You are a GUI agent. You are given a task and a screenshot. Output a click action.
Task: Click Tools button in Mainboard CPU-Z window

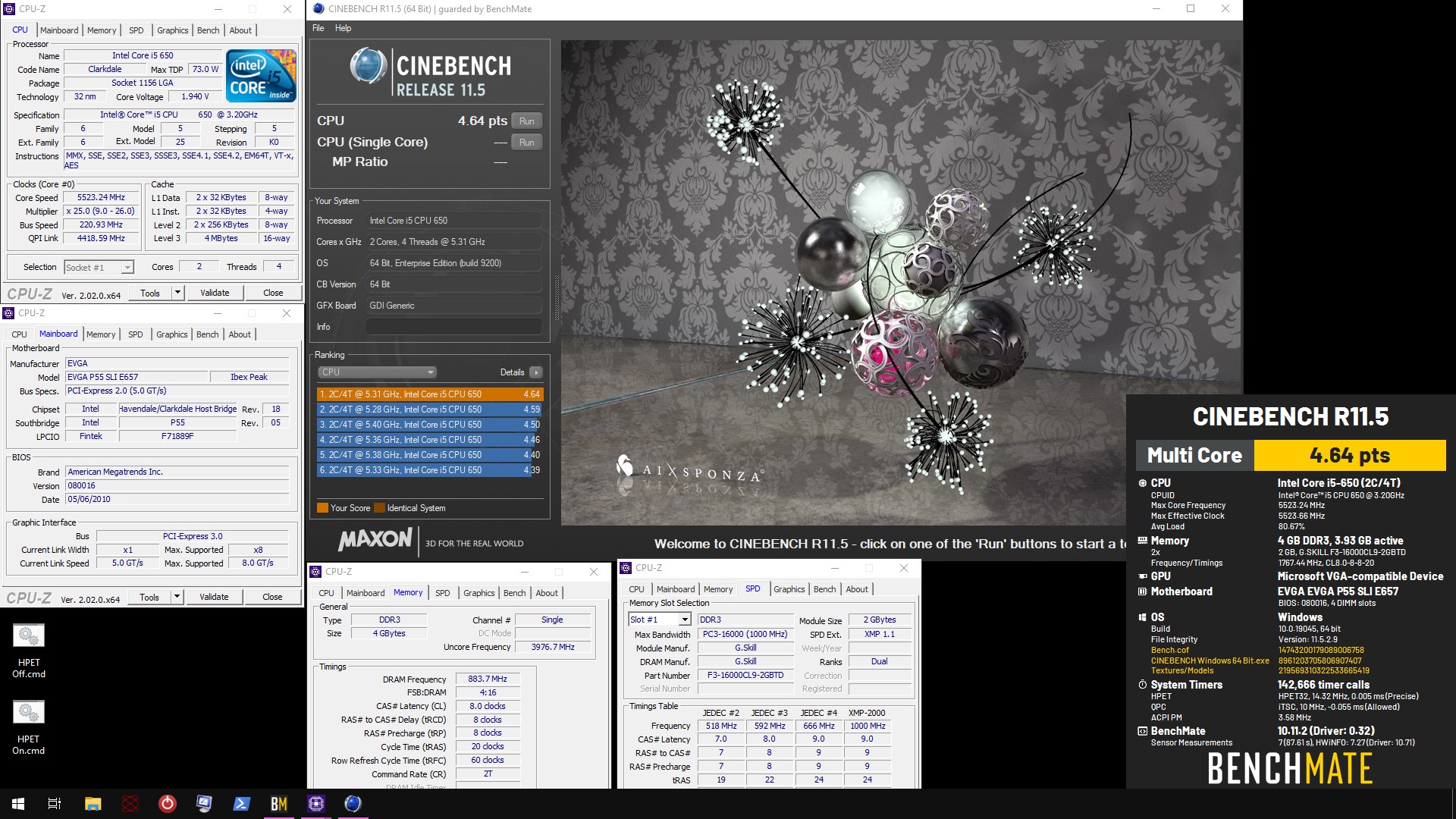pos(149,597)
